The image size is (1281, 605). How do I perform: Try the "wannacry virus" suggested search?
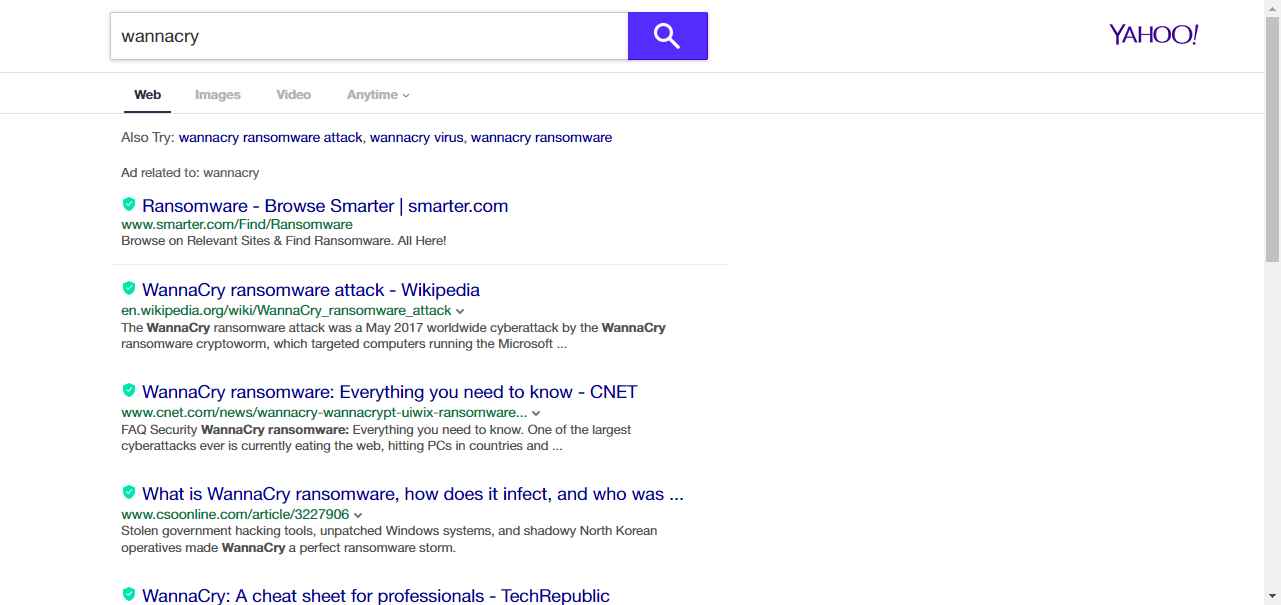click(x=416, y=138)
